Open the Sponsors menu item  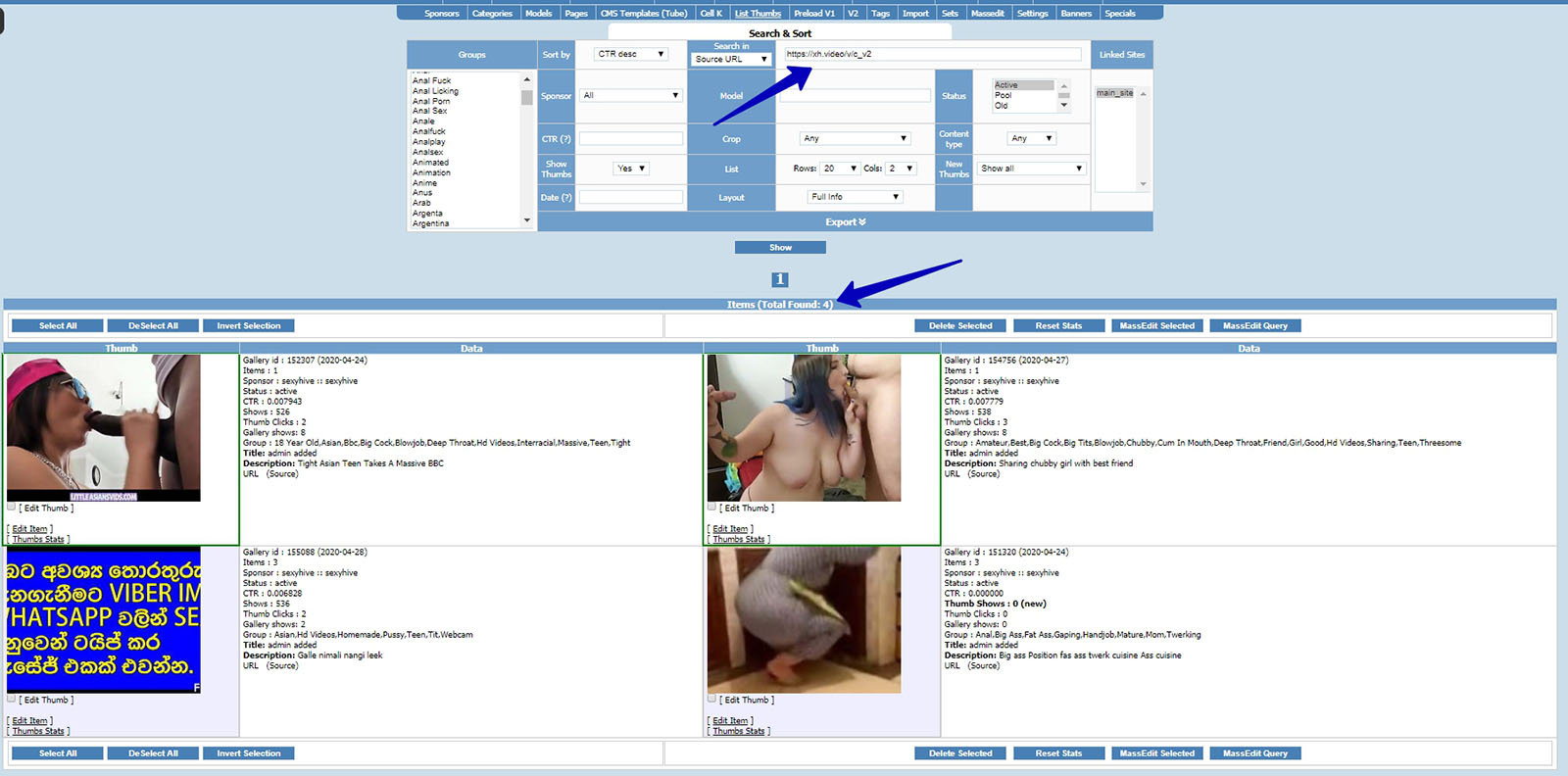coord(441,13)
